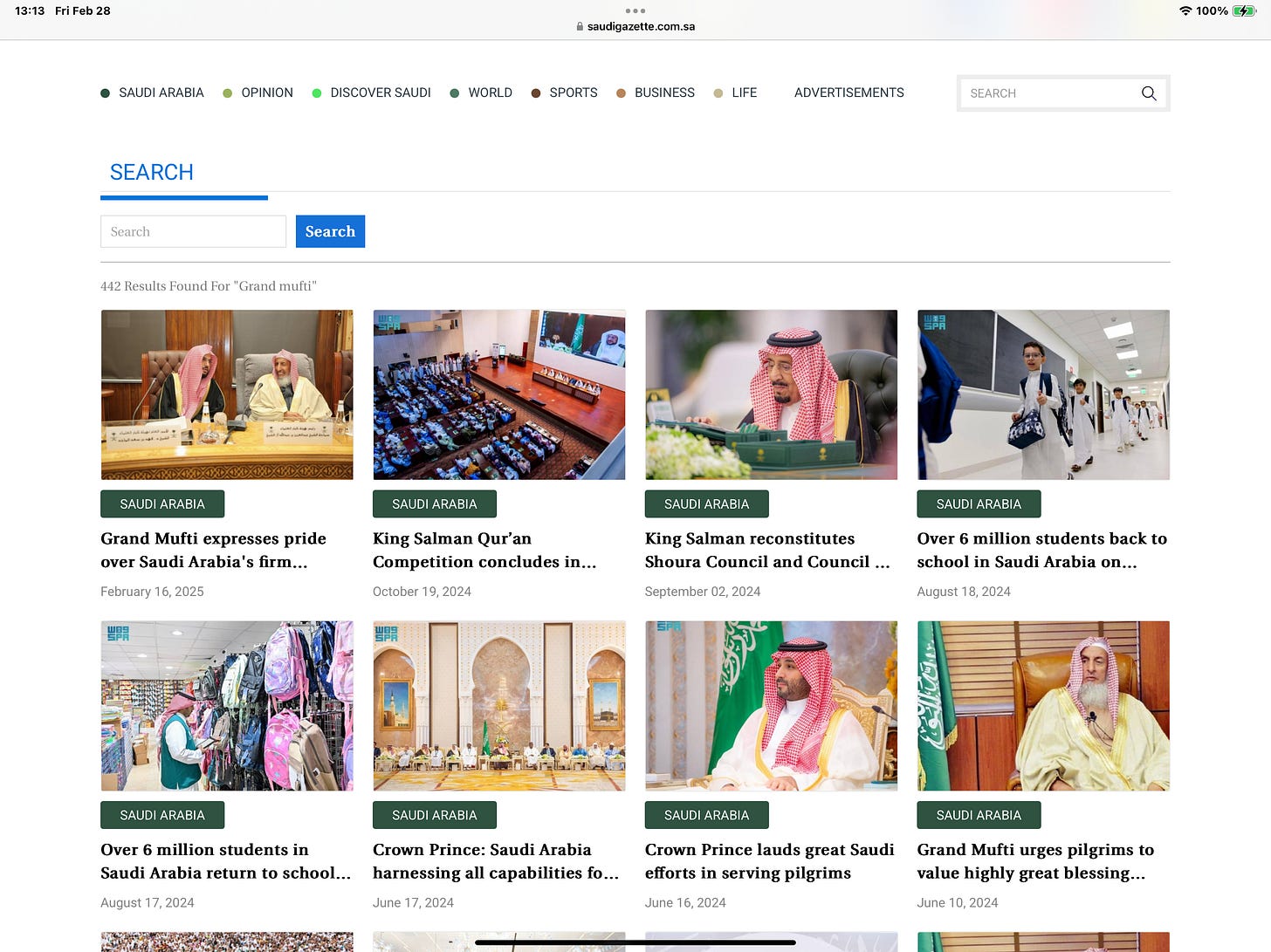Open the backpack shop article image
This screenshot has width=1271, height=952.
pyautogui.click(x=227, y=706)
